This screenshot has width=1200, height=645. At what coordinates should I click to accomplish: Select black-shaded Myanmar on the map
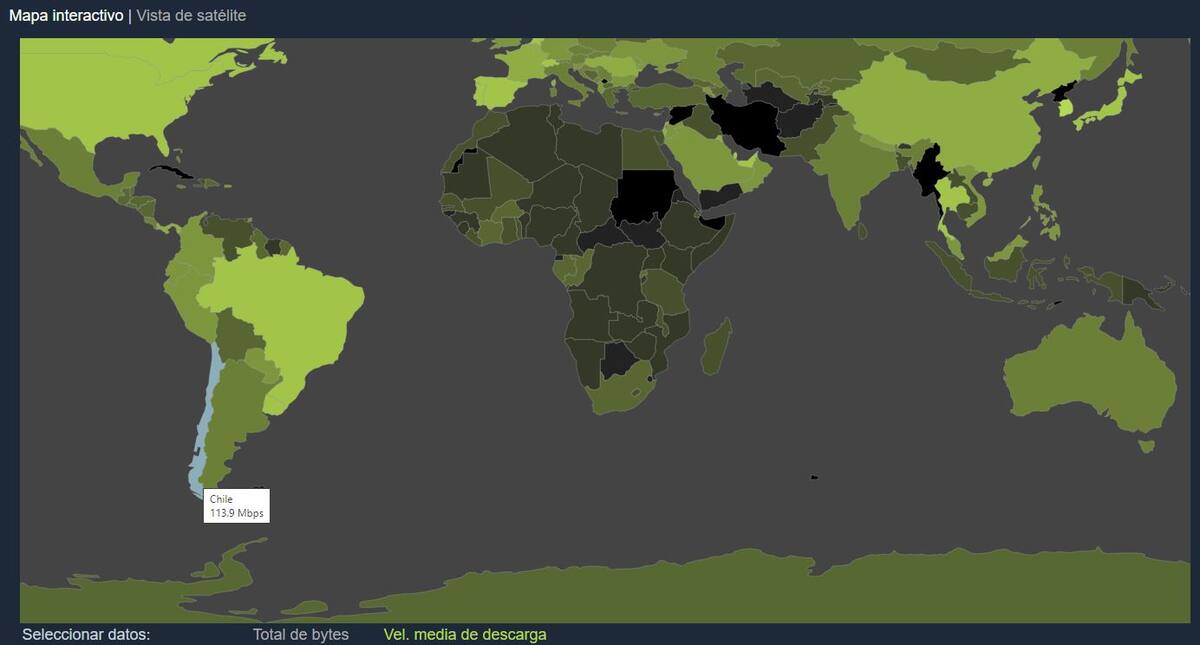[928, 170]
